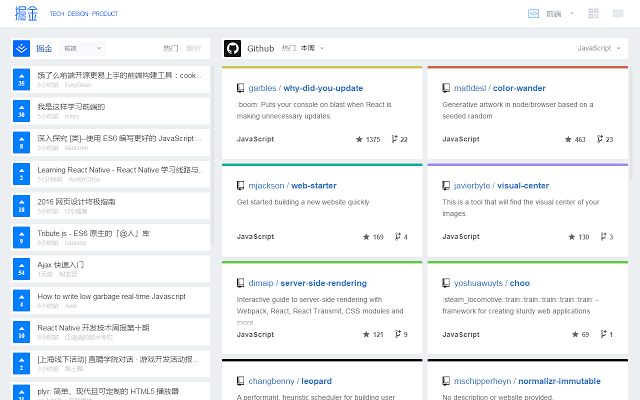The width and height of the screenshot is (640, 400).
Task: Open changbenny / leopard repository
Action: click(290, 381)
